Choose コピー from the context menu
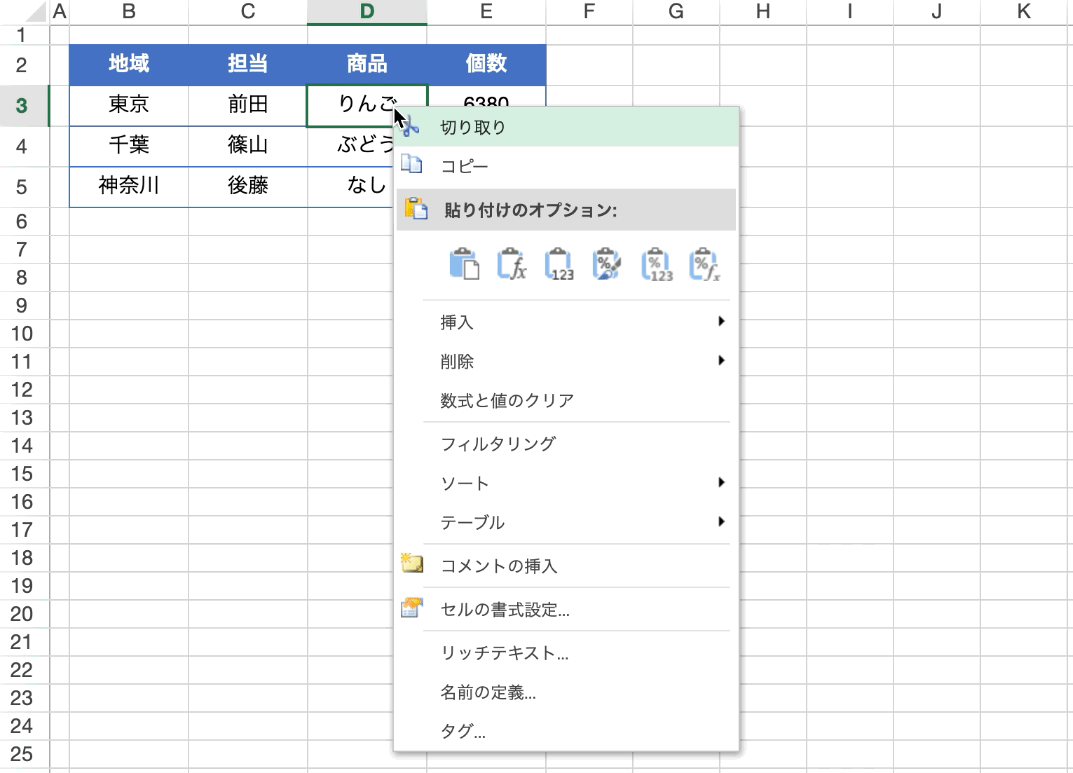This screenshot has width=1073, height=773. [x=567, y=166]
